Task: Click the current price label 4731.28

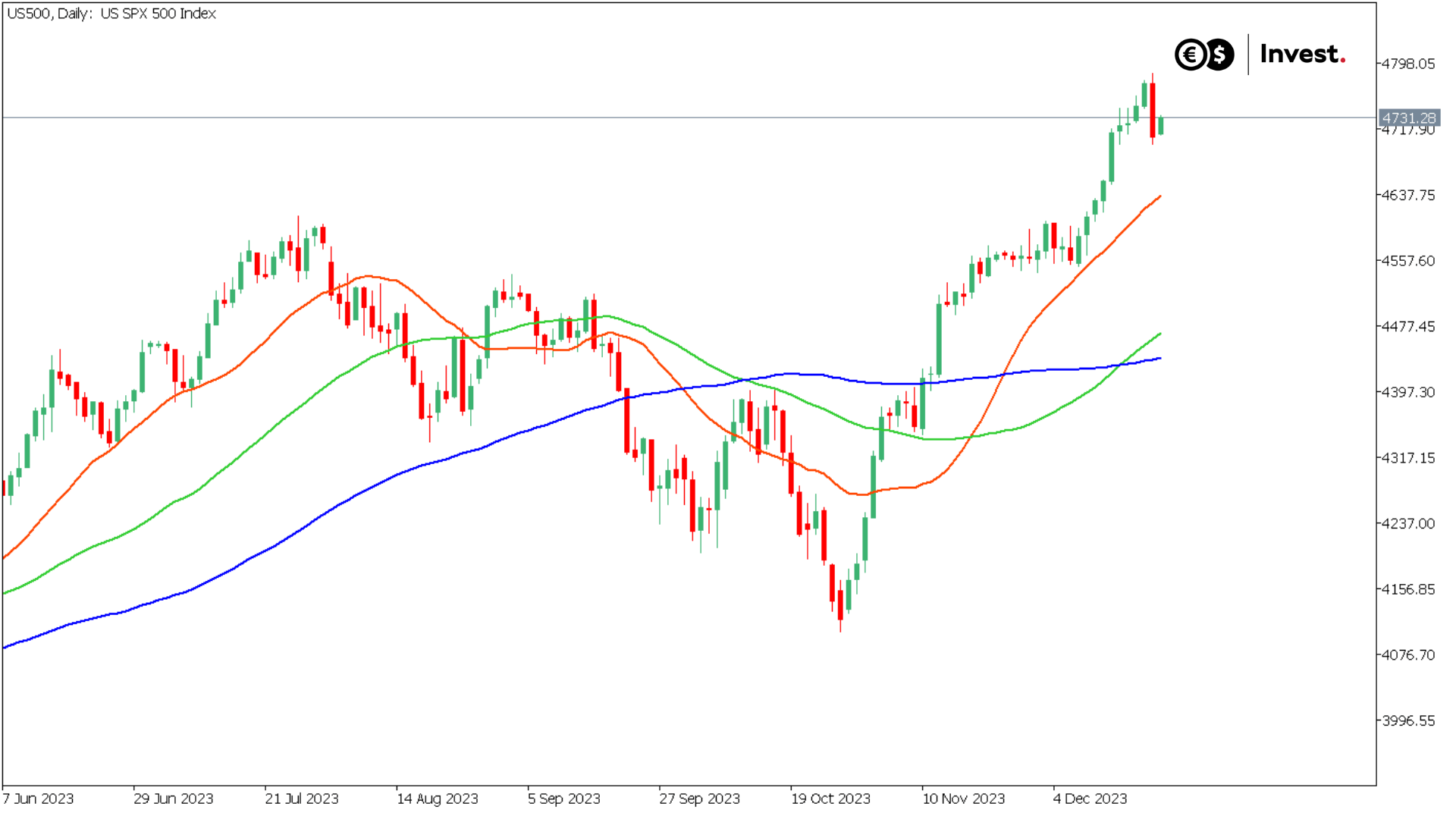Action: pos(1409,118)
